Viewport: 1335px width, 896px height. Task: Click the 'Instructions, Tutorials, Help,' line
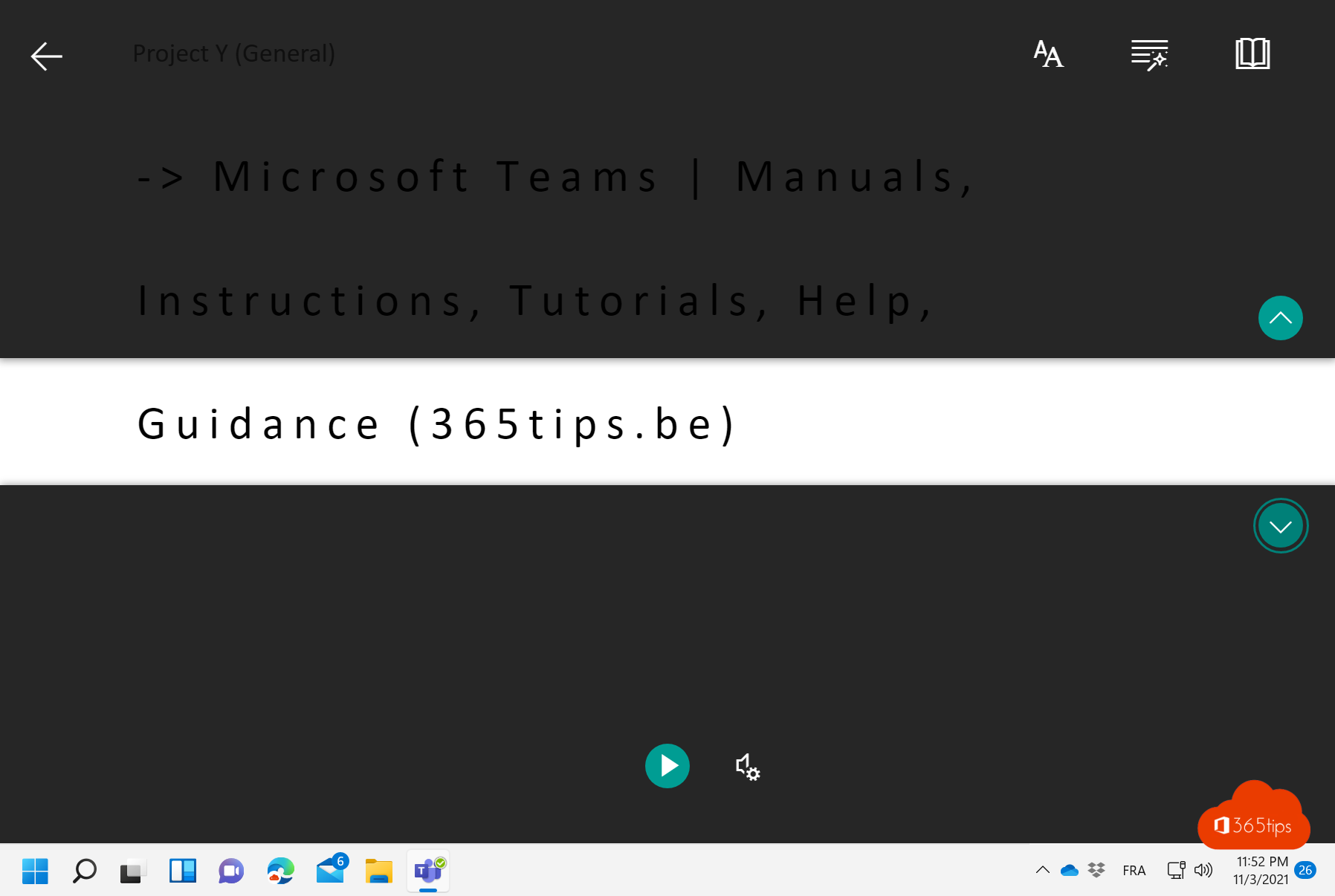[535, 301]
